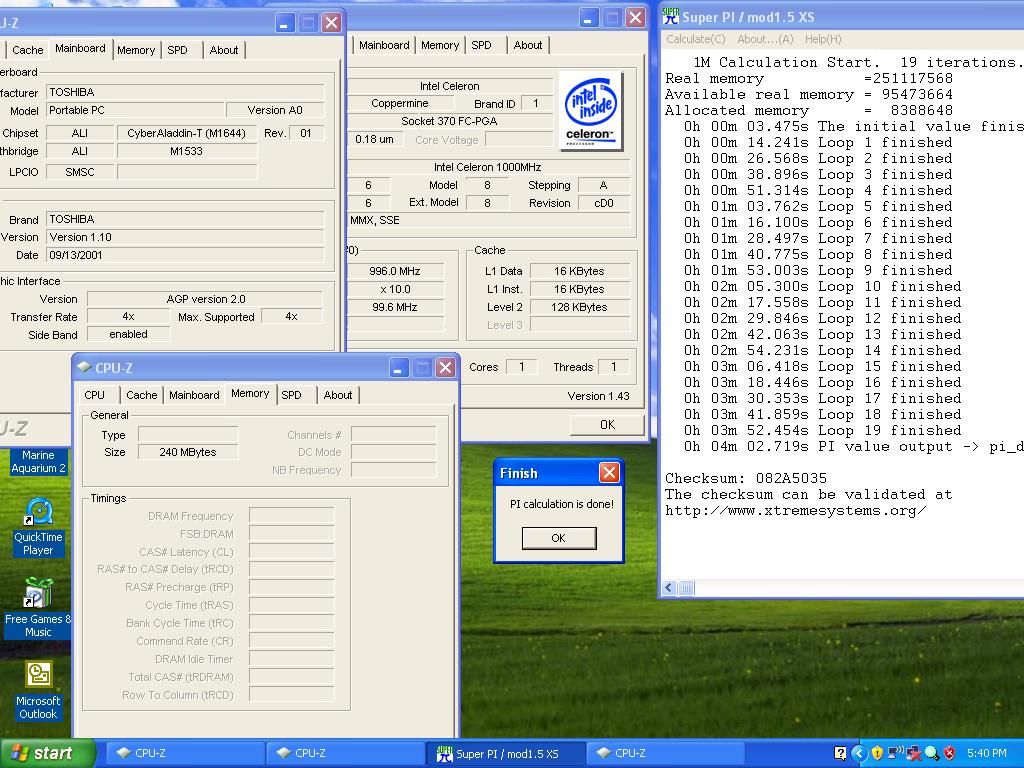Click Super PI horizontal scrollbar left arrow
Viewport: 1024px width, 768px height.
[669, 588]
